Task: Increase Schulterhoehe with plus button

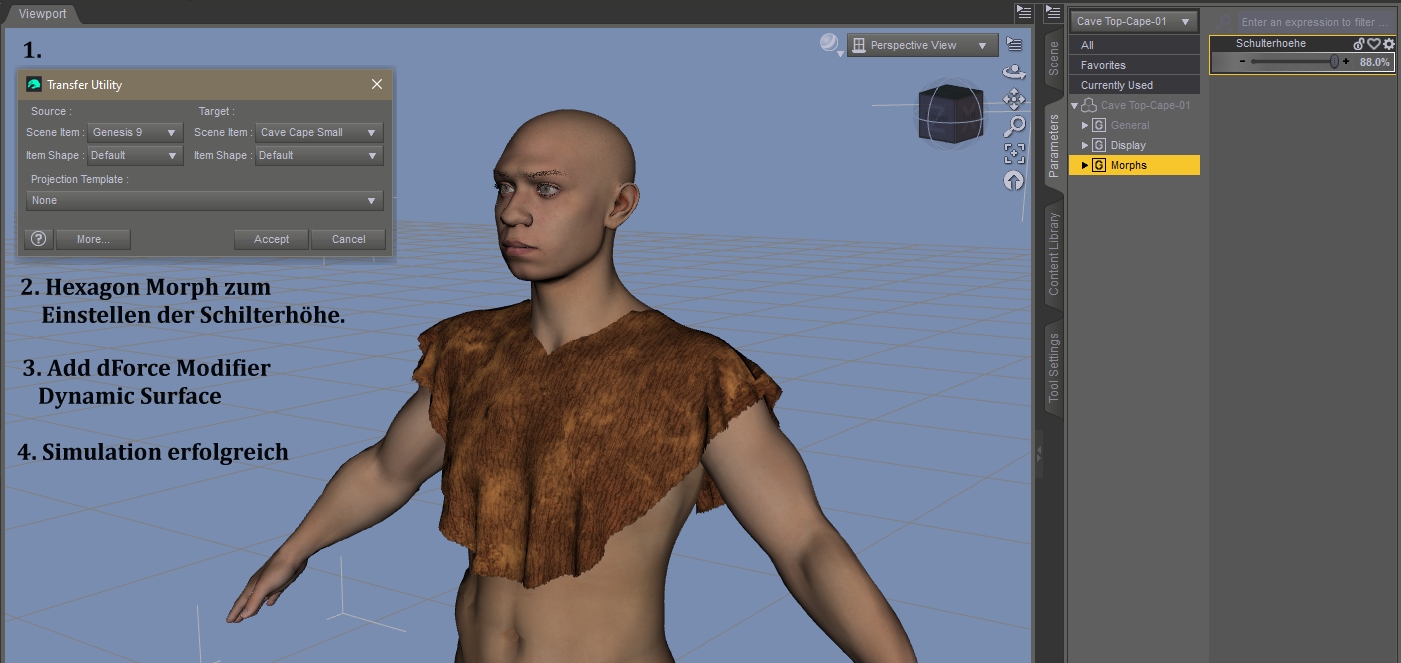Action: click(x=1346, y=62)
